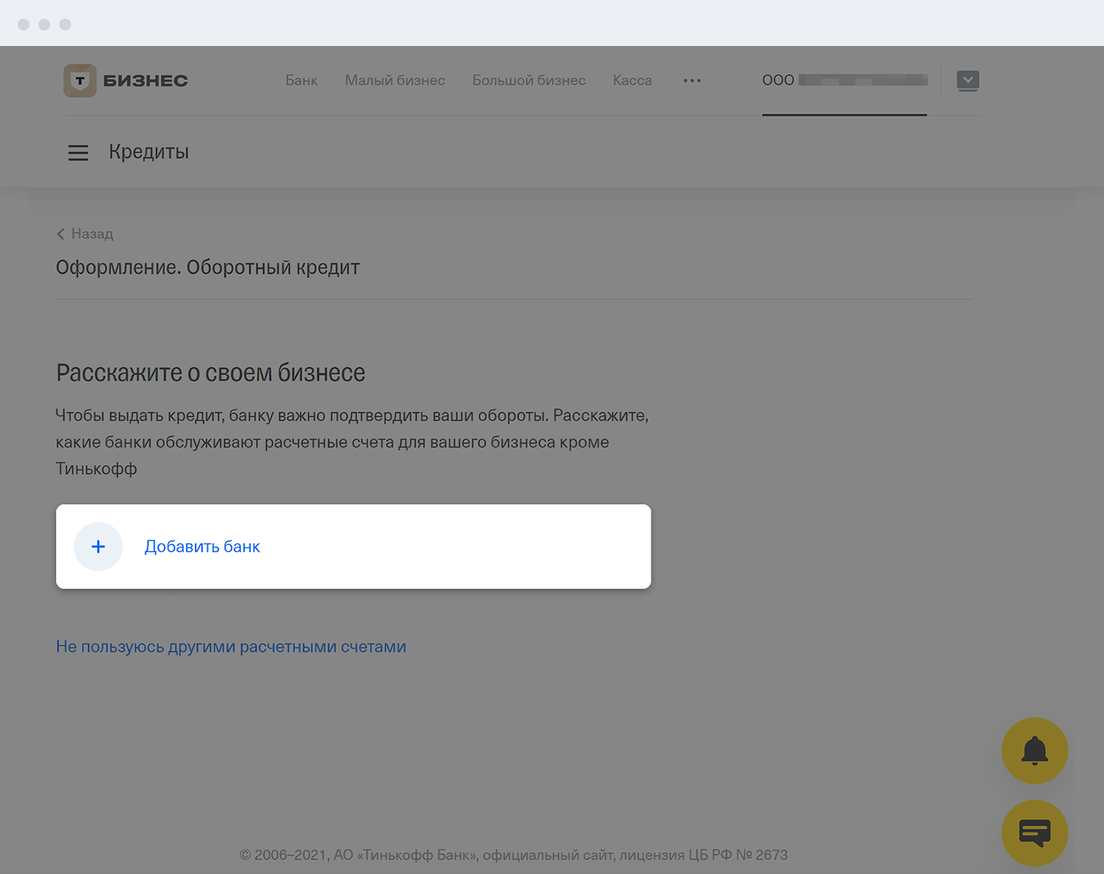Select the ООО company account tab
The image size is (1104, 874).
coord(844,80)
